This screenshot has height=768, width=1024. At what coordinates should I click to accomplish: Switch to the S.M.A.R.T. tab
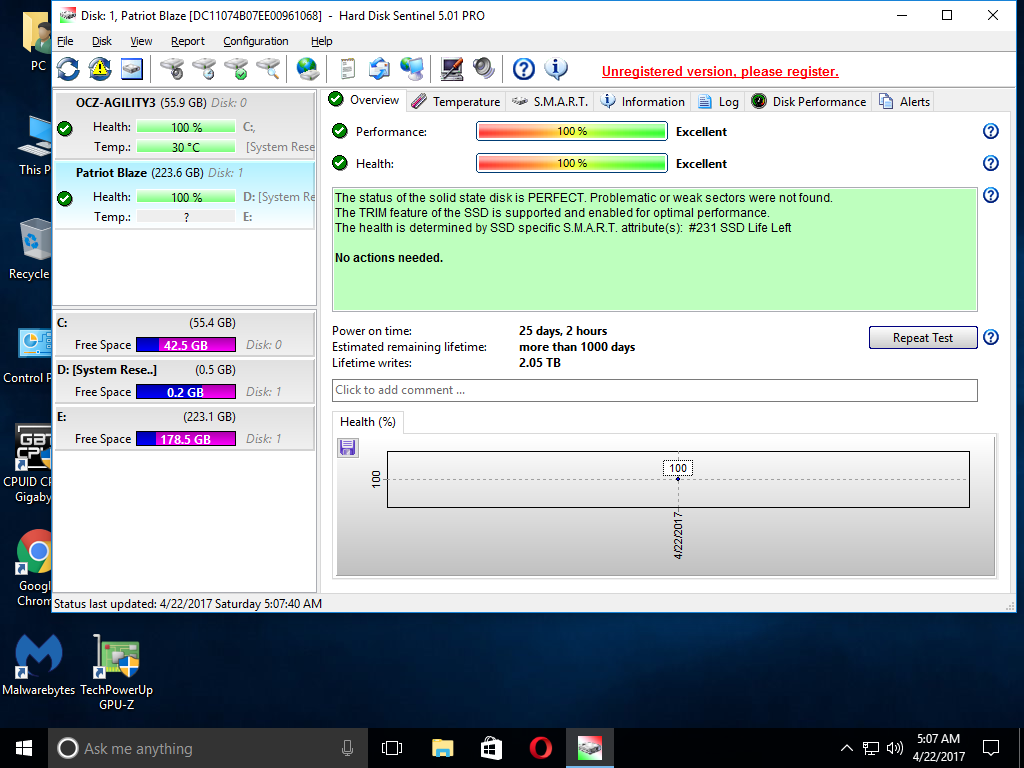pyautogui.click(x=551, y=101)
